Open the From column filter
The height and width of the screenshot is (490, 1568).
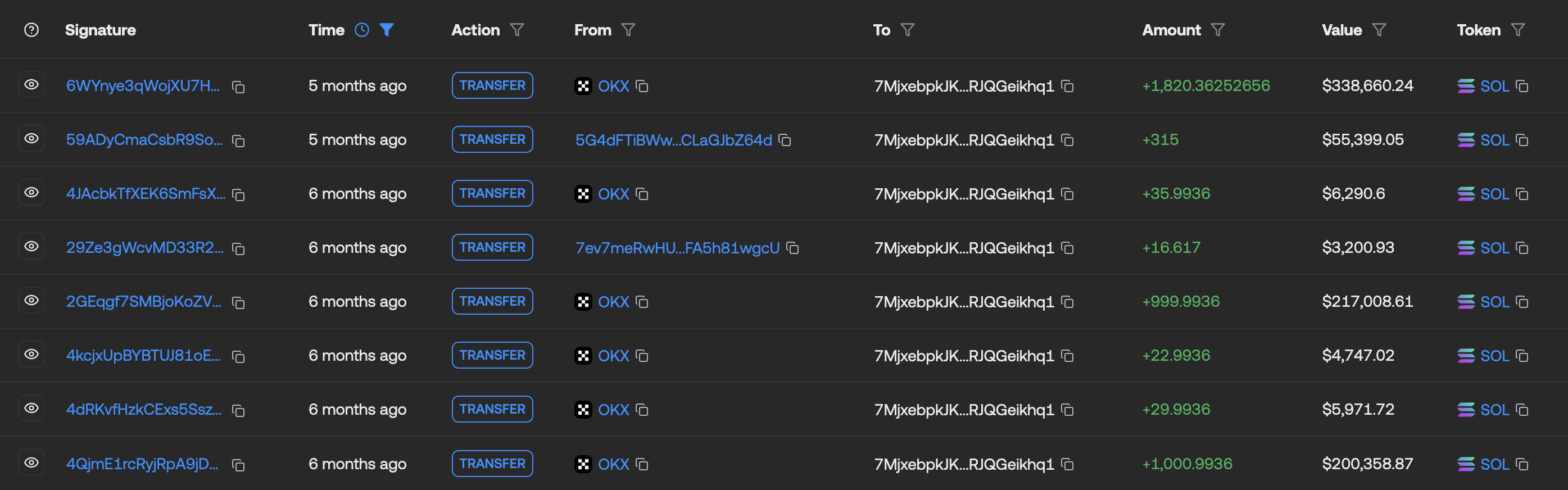[628, 30]
